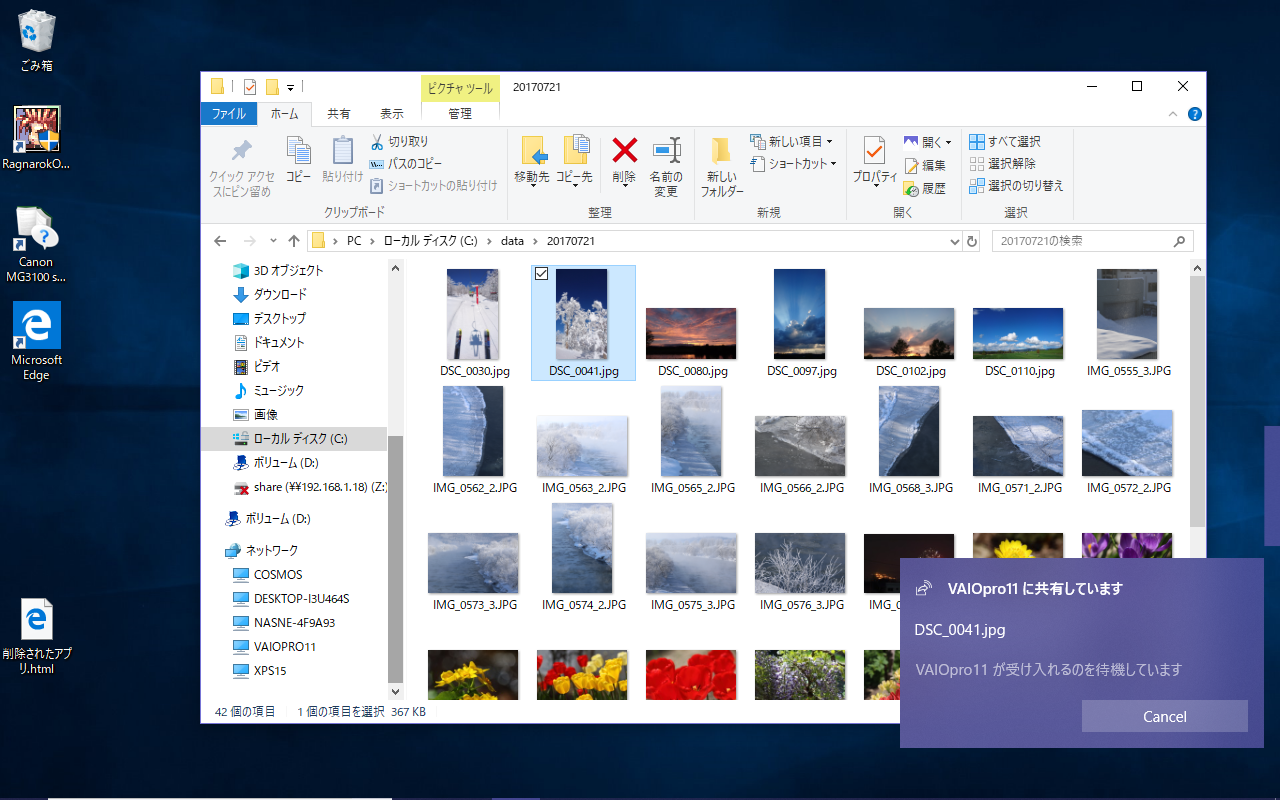1280x800 pixels.
Task: Click Edit (編集) in the Open group
Action: pyautogui.click(x=925, y=165)
